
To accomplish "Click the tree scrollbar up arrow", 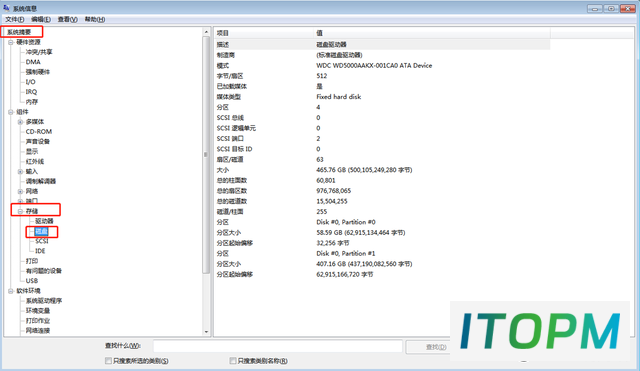I will click(206, 32).
